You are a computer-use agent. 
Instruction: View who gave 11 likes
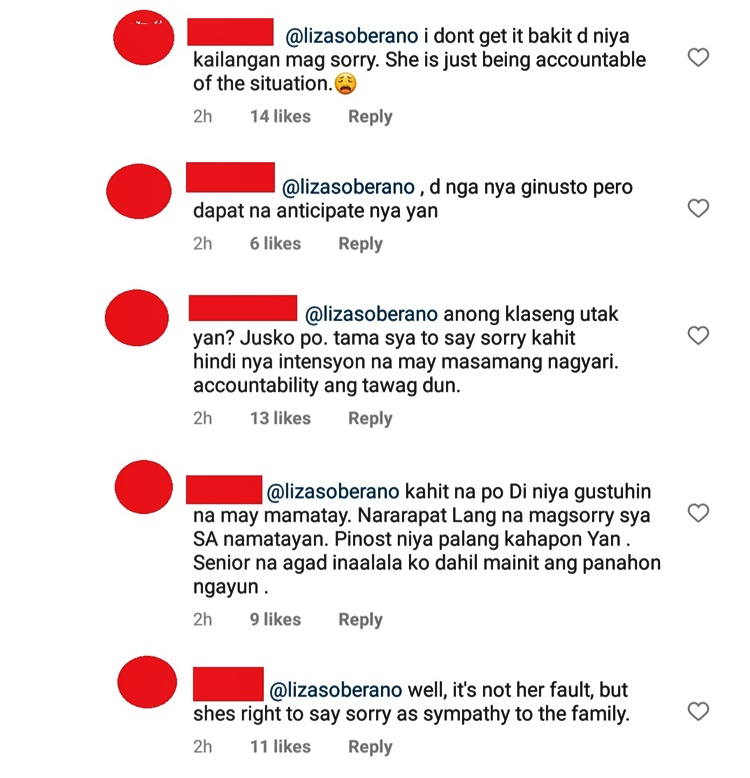(280, 747)
